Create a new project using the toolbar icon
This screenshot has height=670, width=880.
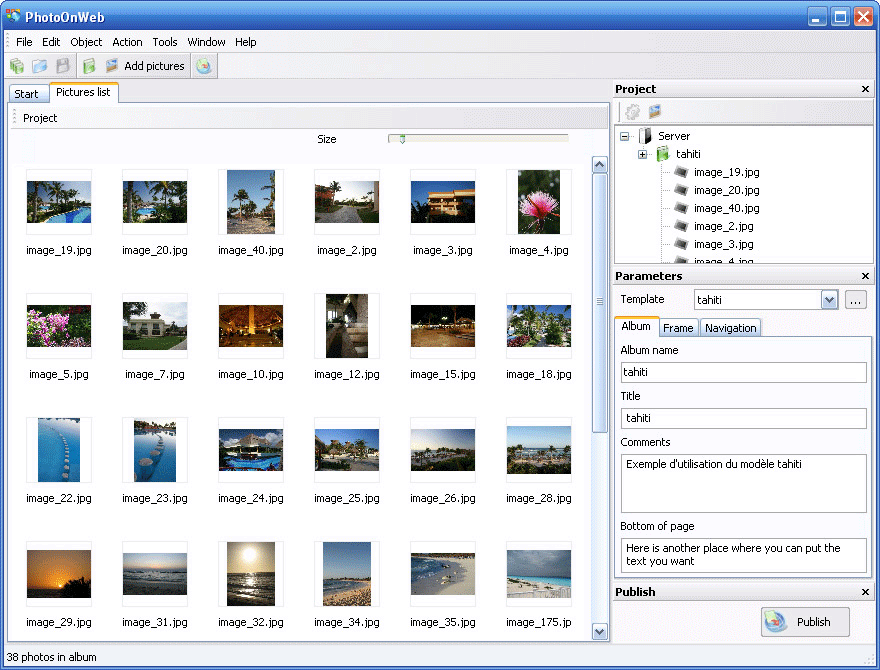(x=17, y=65)
